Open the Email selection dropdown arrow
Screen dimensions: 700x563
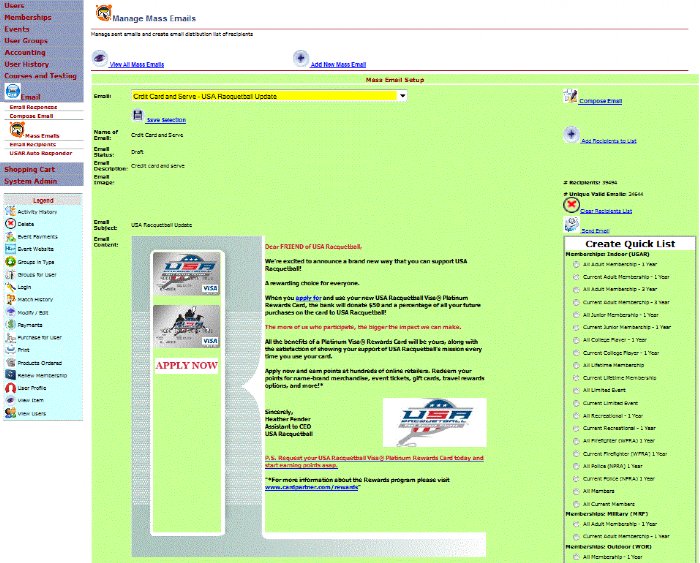tap(402, 96)
